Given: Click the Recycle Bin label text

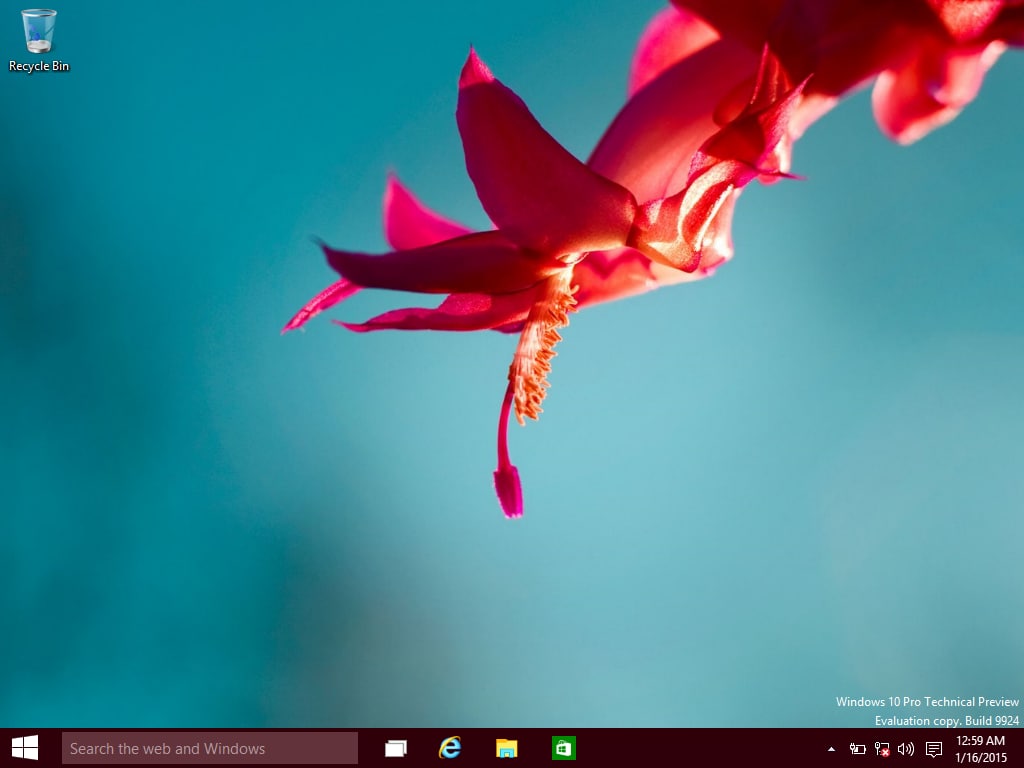Looking at the screenshot, I should (39, 66).
